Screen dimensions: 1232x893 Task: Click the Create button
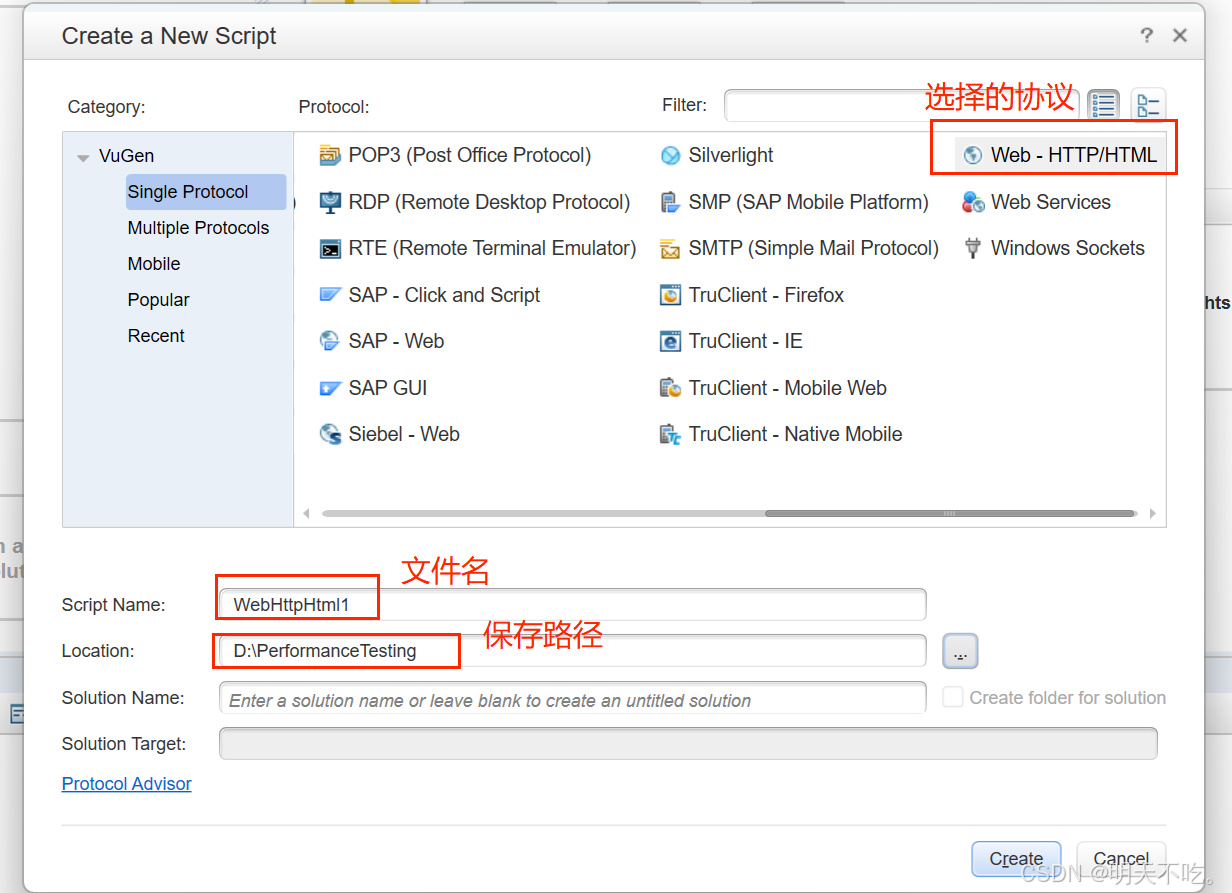pos(1016,859)
